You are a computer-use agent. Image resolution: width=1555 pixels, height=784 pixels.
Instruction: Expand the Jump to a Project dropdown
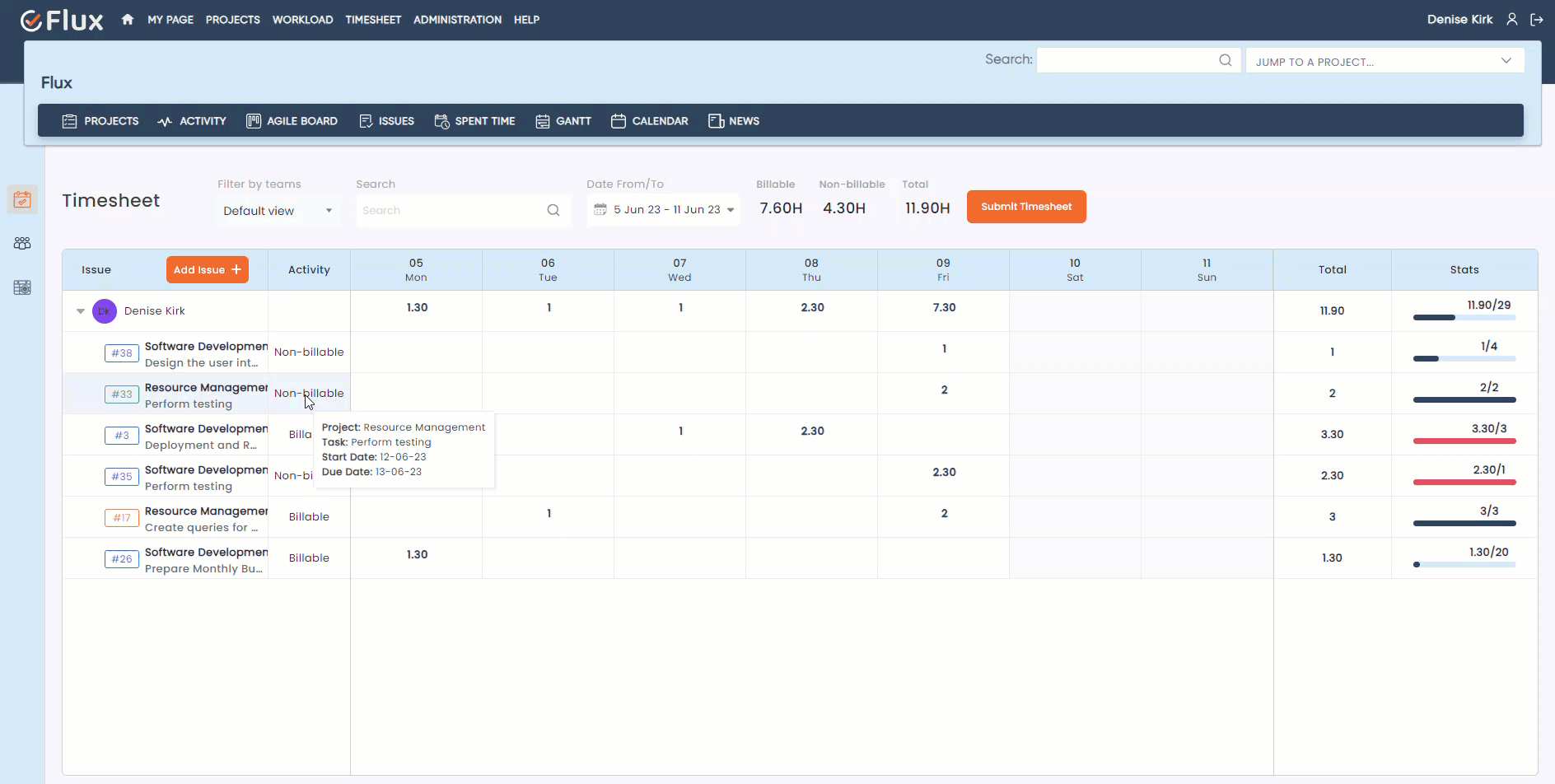(1506, 61)
